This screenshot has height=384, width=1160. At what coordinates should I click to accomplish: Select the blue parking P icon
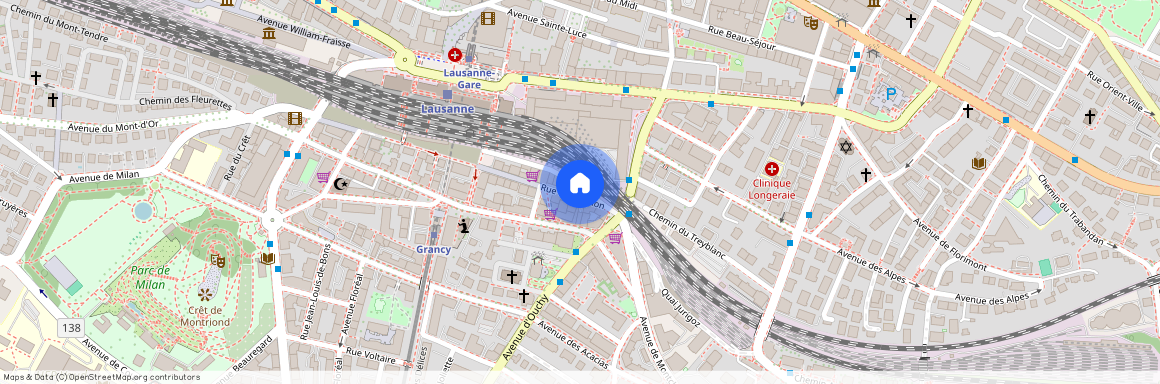(x=891, y=94)
